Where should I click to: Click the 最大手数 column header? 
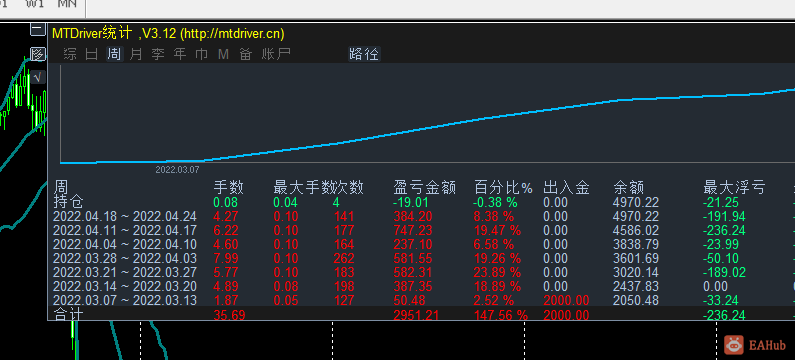(304, 188)
